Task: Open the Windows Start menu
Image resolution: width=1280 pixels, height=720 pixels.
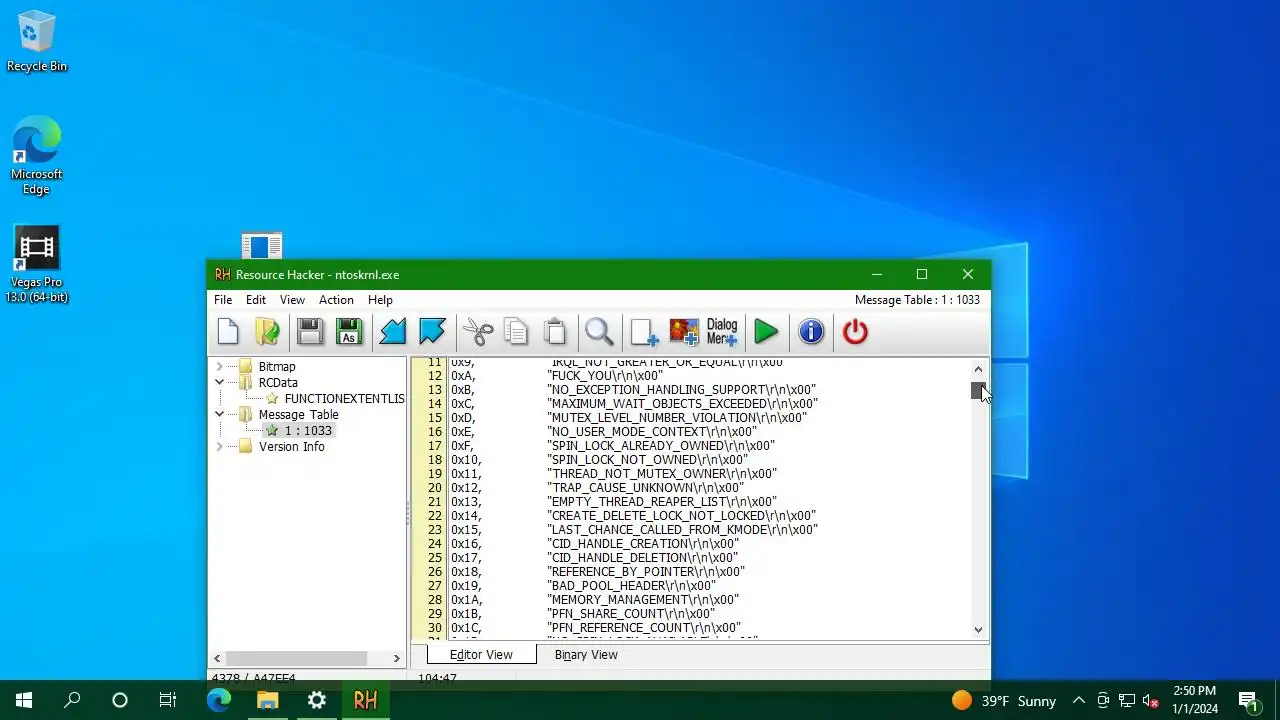Action: pos(24,700)
